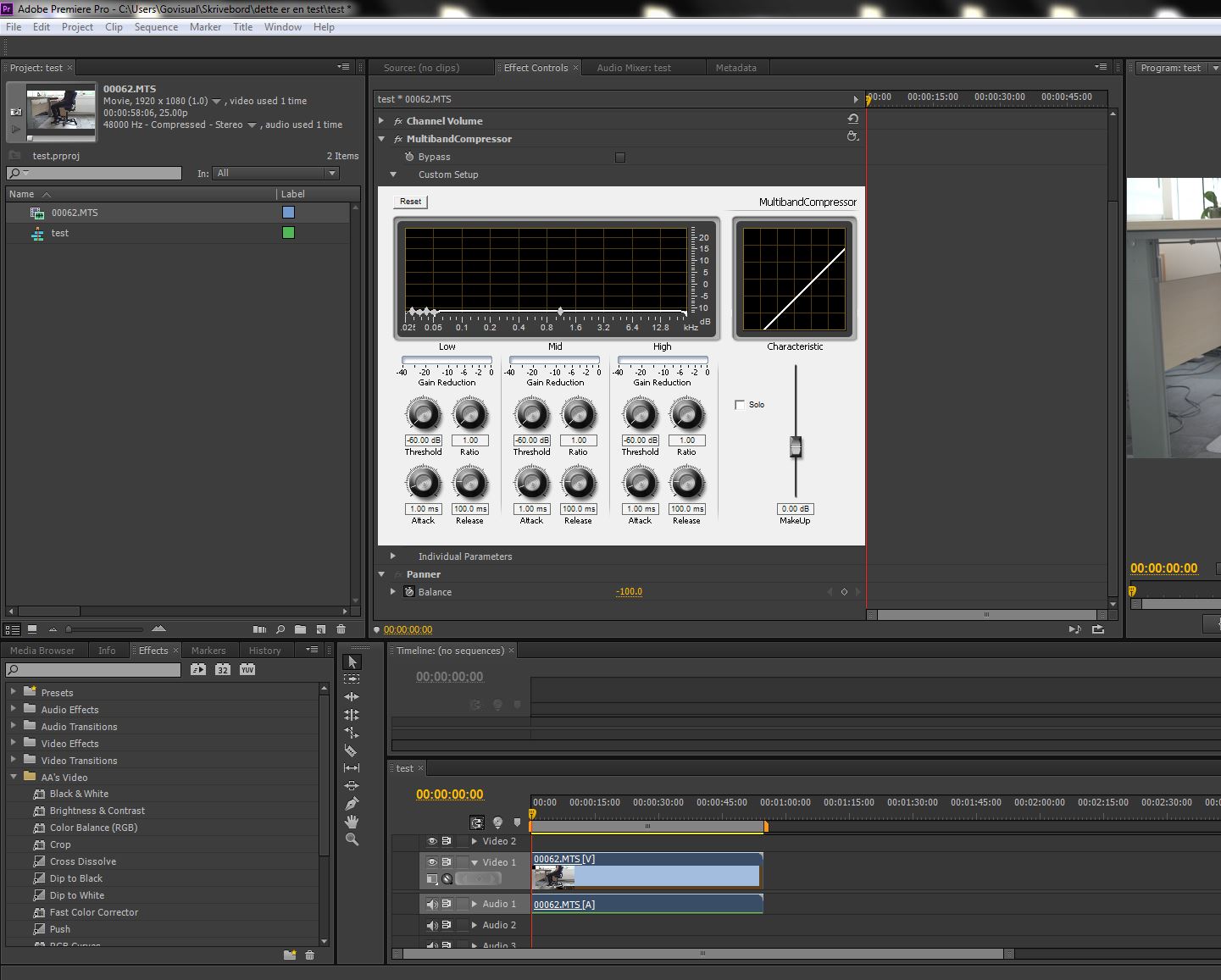
Task: Select the Rolling Edit tool
Action: (352, 715)
